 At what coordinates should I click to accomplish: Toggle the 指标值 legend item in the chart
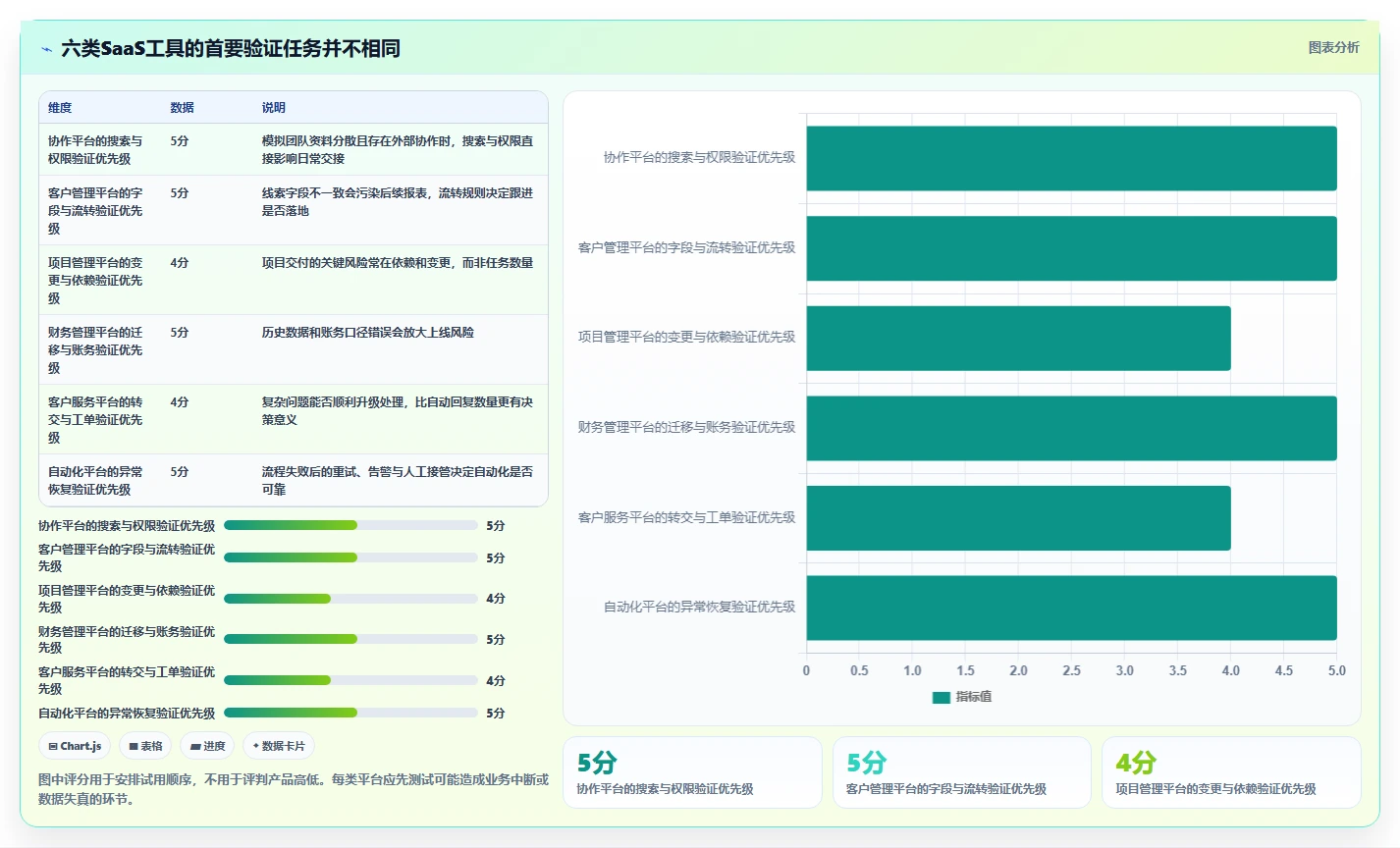[962, 697]
